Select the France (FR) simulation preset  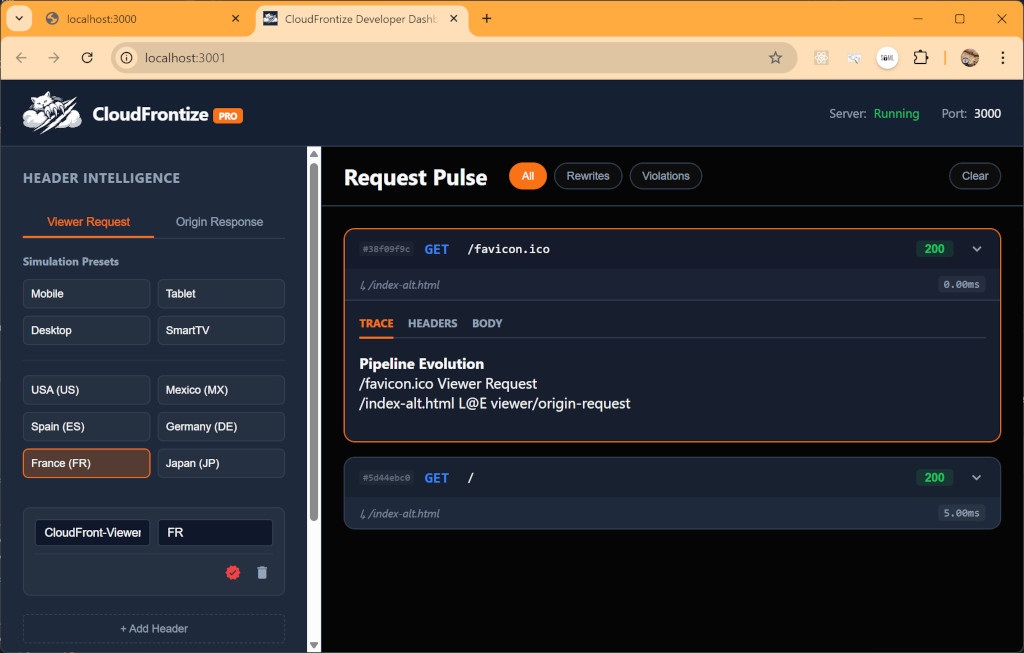pos(86,463)
